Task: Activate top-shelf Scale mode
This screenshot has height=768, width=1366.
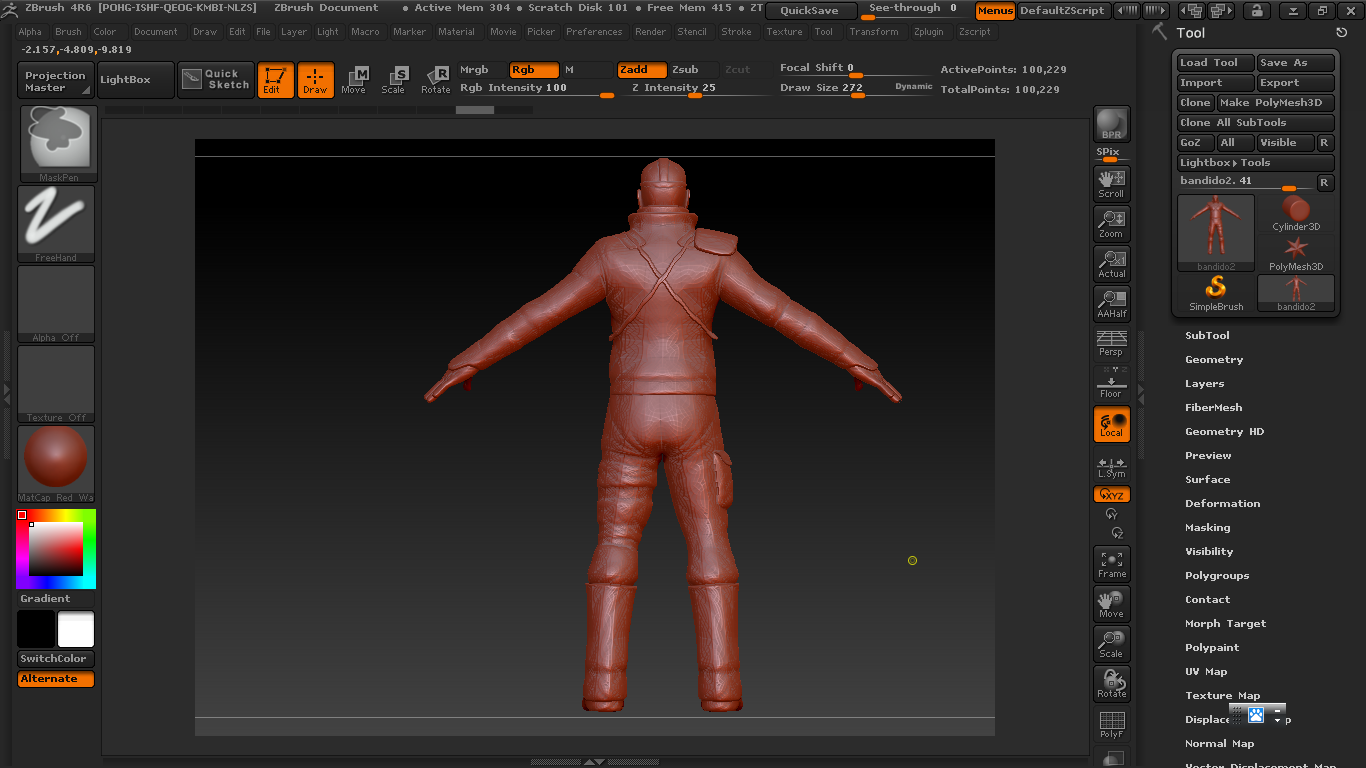Action: pos(394,80)
